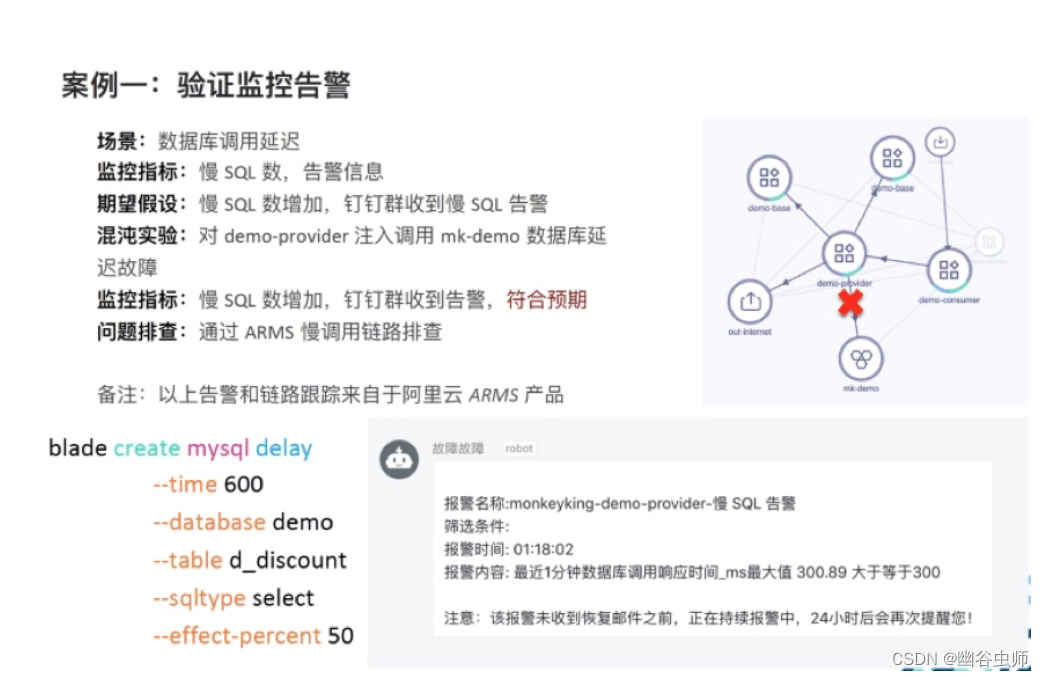The image size is (1044, 677).
Task: Click the --table d_discount parameter
Action: pyautogui.click(x=250, y=561)
